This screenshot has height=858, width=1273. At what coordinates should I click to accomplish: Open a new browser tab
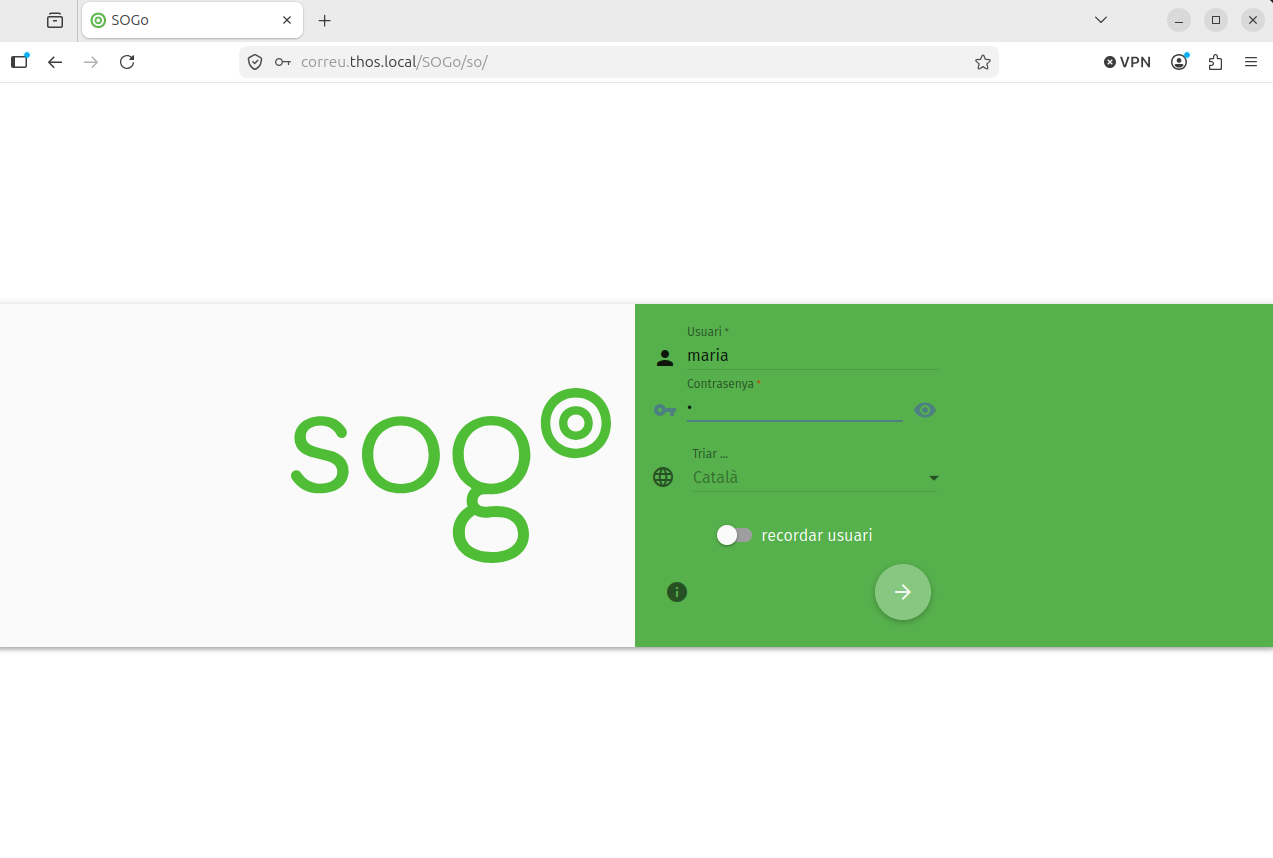324,20
